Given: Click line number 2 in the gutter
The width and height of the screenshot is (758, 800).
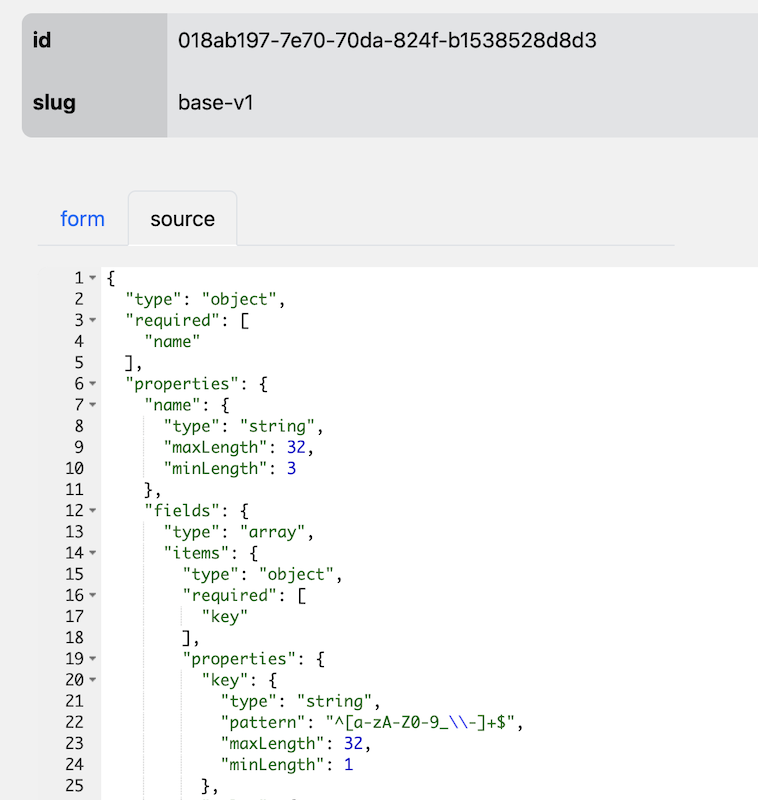Looking at the screenshot, I should tap(78, 299).
